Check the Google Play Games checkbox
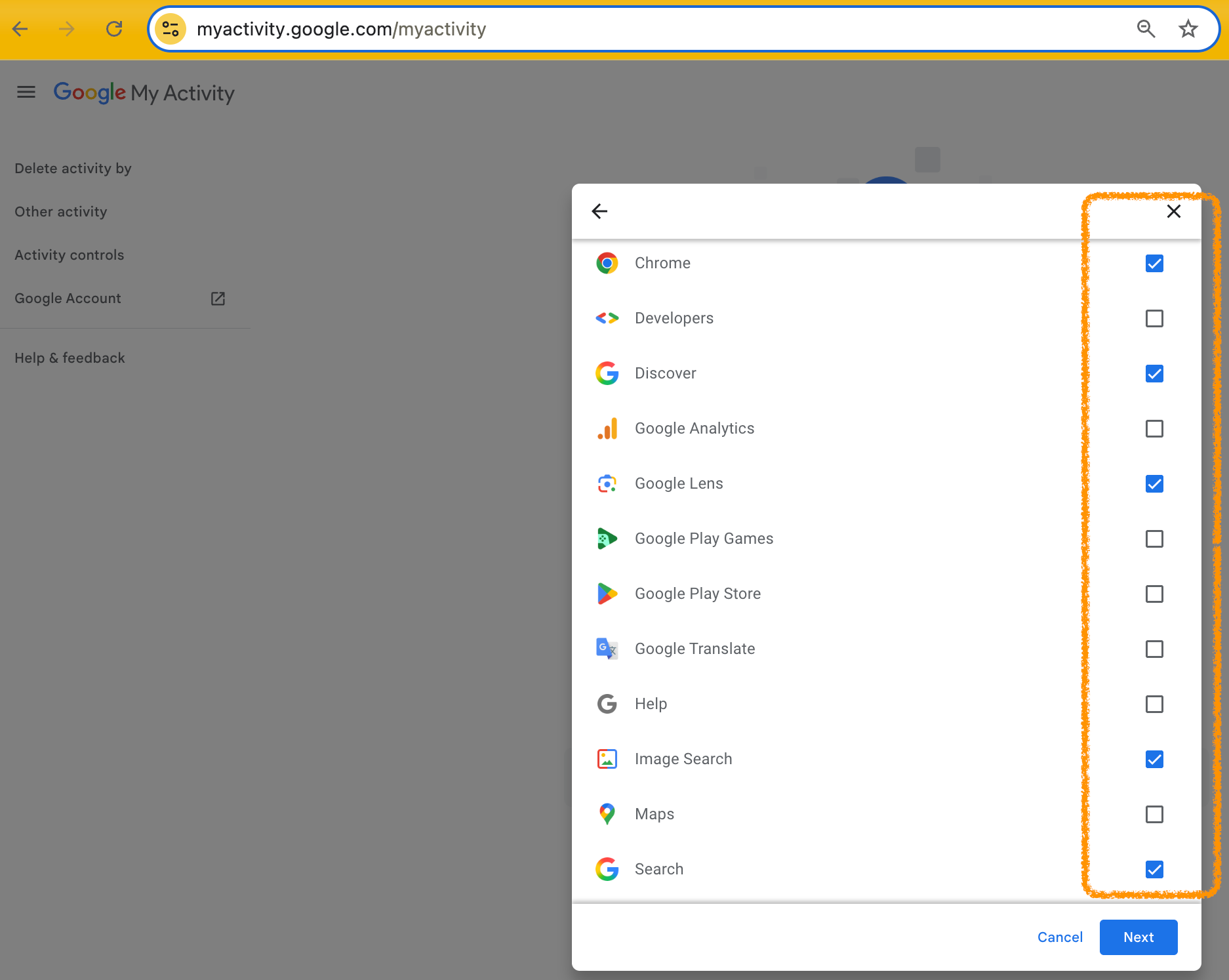Screen dimensions: 1229x980 (1154, 539)
